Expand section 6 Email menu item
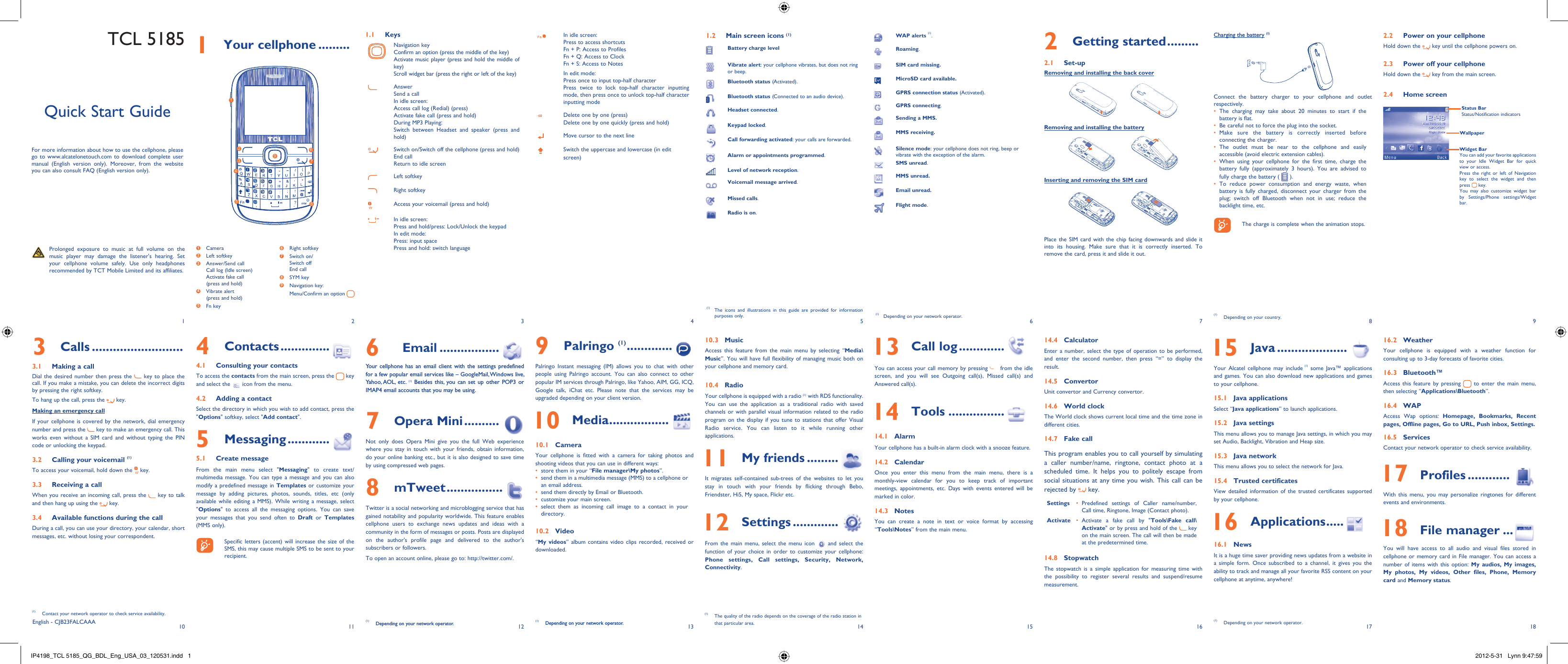 click(430, 349)
